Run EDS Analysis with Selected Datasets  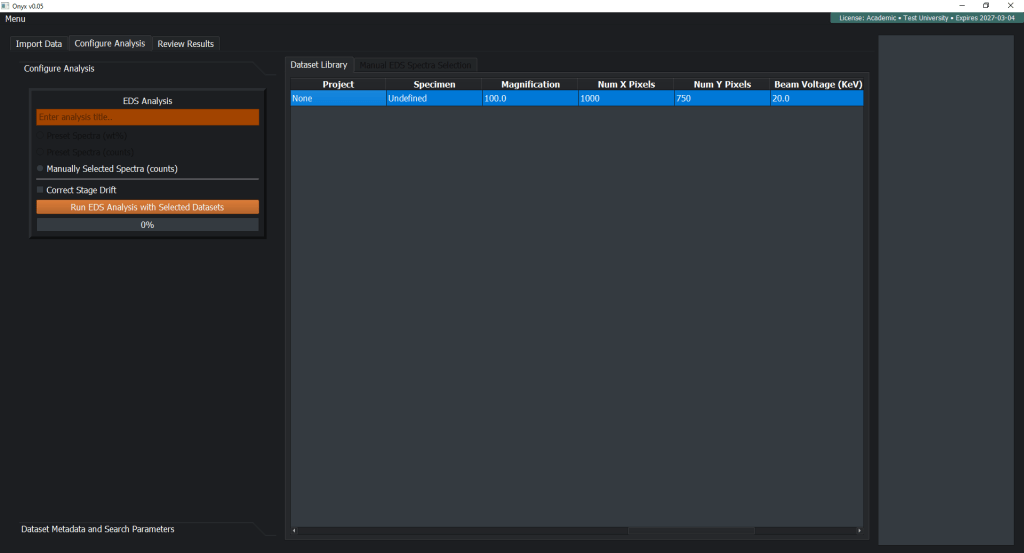click(148, 207)
